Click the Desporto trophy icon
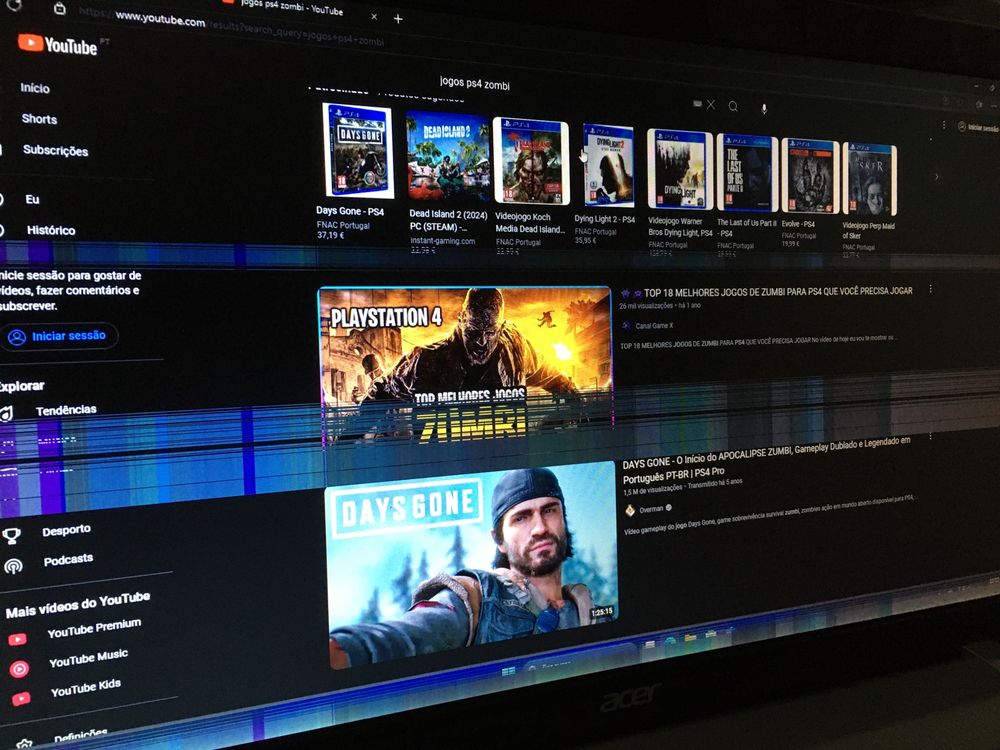 (x=11, y=536)
